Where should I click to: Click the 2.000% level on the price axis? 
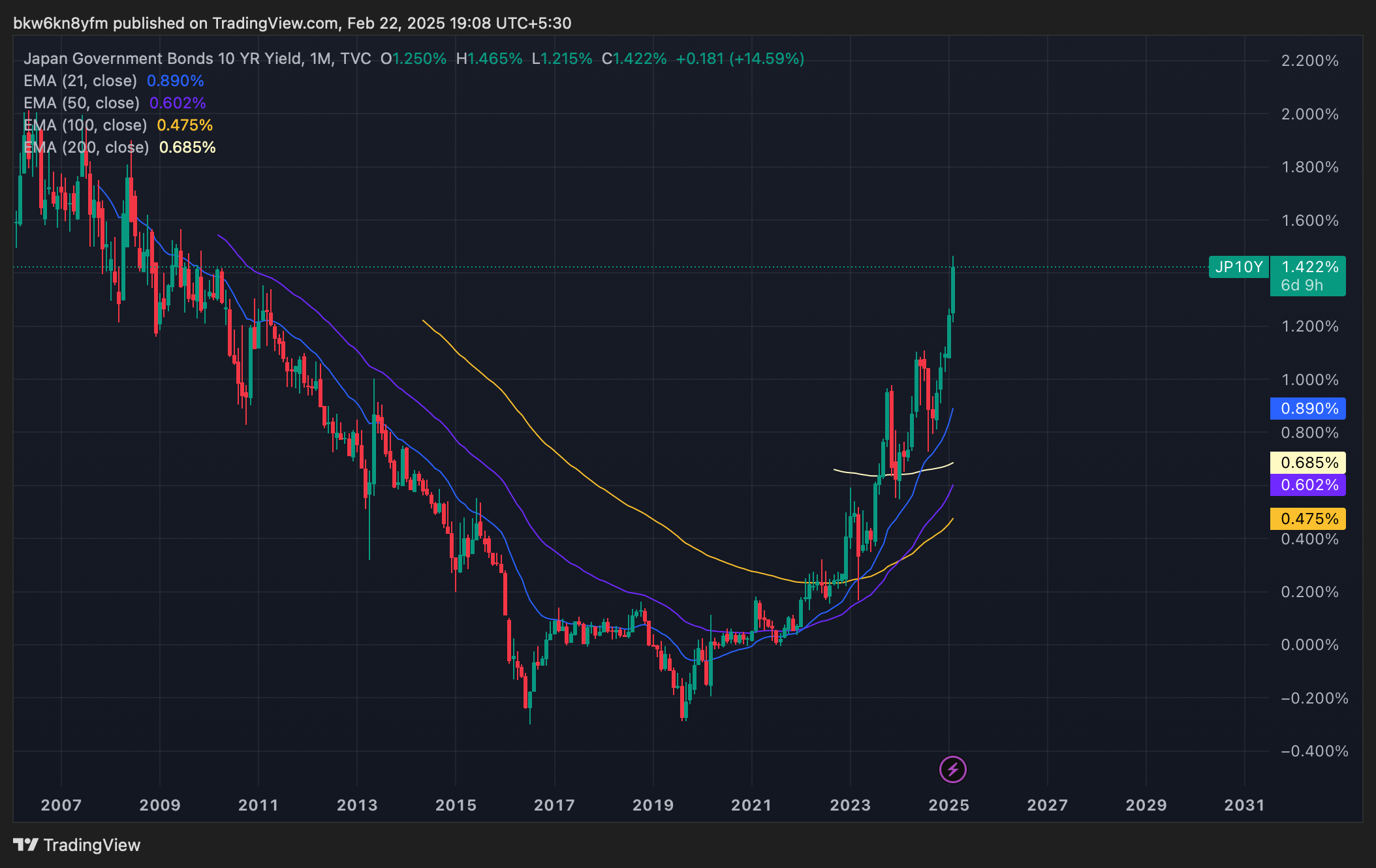pos(1309,114)
